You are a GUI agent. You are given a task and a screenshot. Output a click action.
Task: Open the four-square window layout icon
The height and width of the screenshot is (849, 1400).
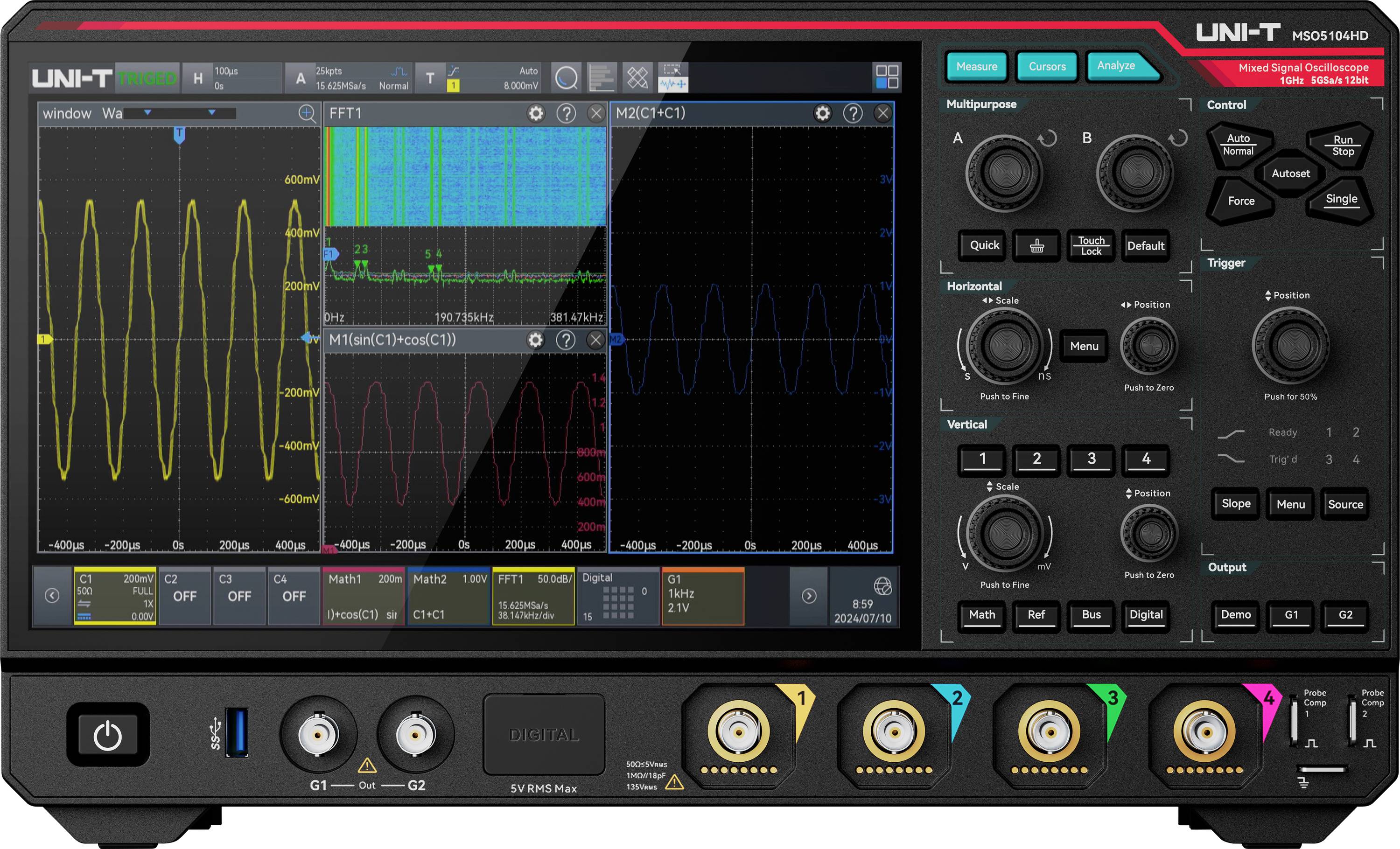[x=887, y=77]
